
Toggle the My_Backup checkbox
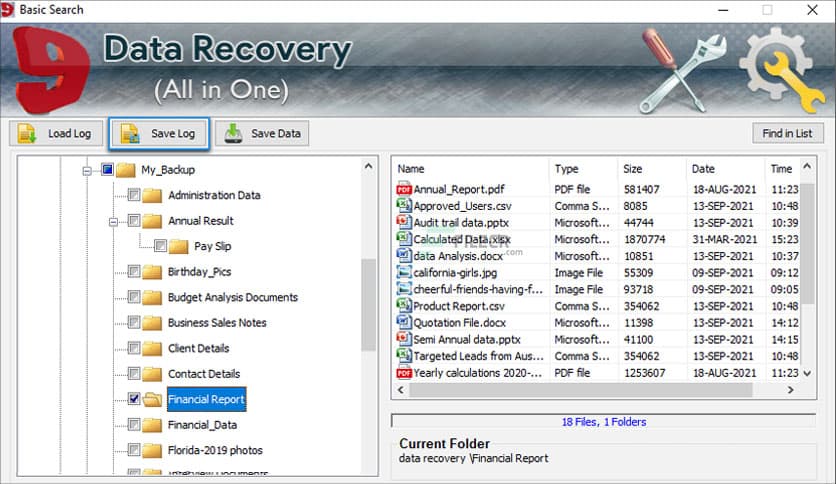107,170
